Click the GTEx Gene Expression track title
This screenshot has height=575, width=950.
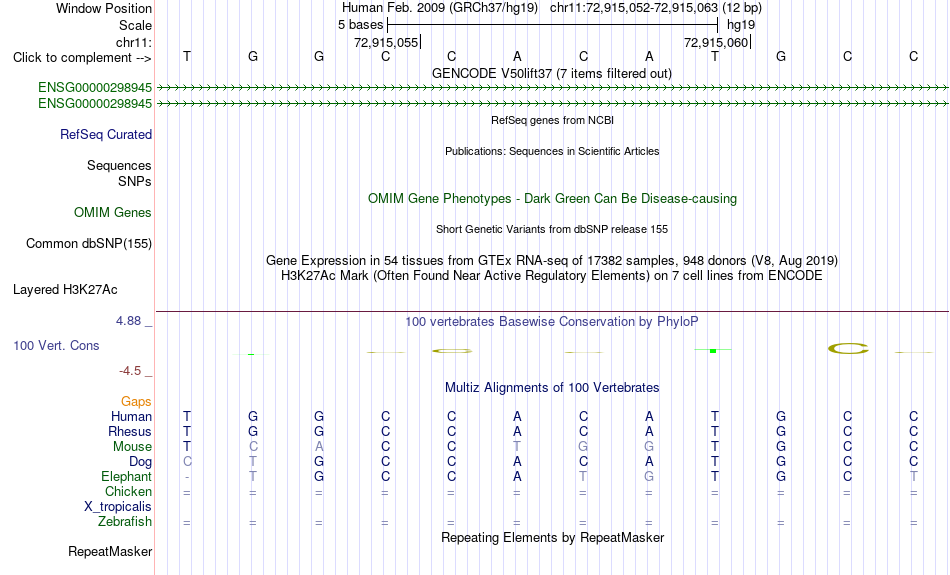pos(552,261)
